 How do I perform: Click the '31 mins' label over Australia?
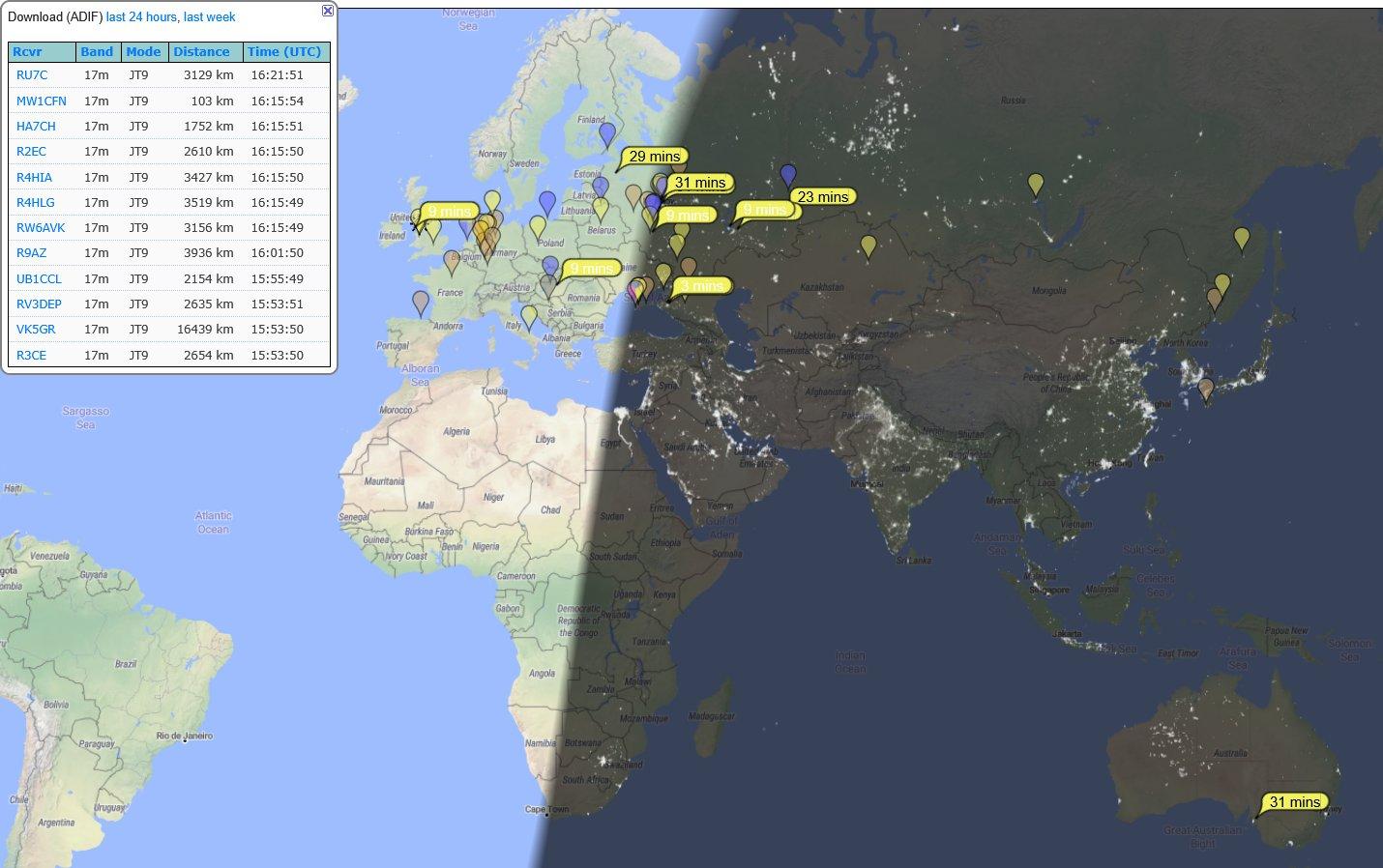[x=1295, y=801]
